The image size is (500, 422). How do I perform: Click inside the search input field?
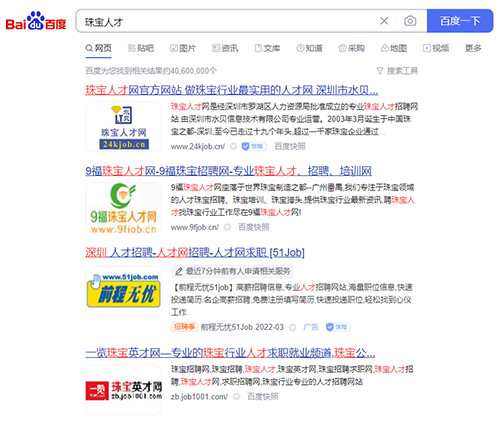227,21
